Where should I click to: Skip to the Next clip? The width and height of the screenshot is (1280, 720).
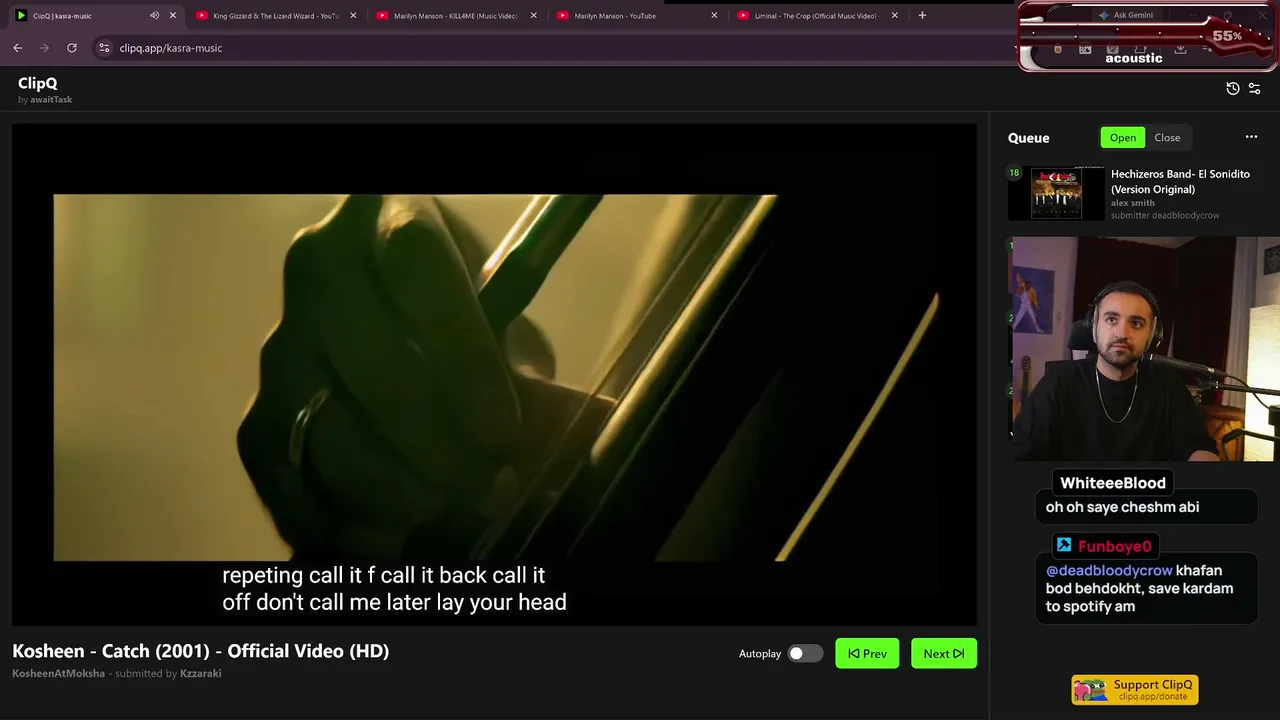[x=944, y=654]
